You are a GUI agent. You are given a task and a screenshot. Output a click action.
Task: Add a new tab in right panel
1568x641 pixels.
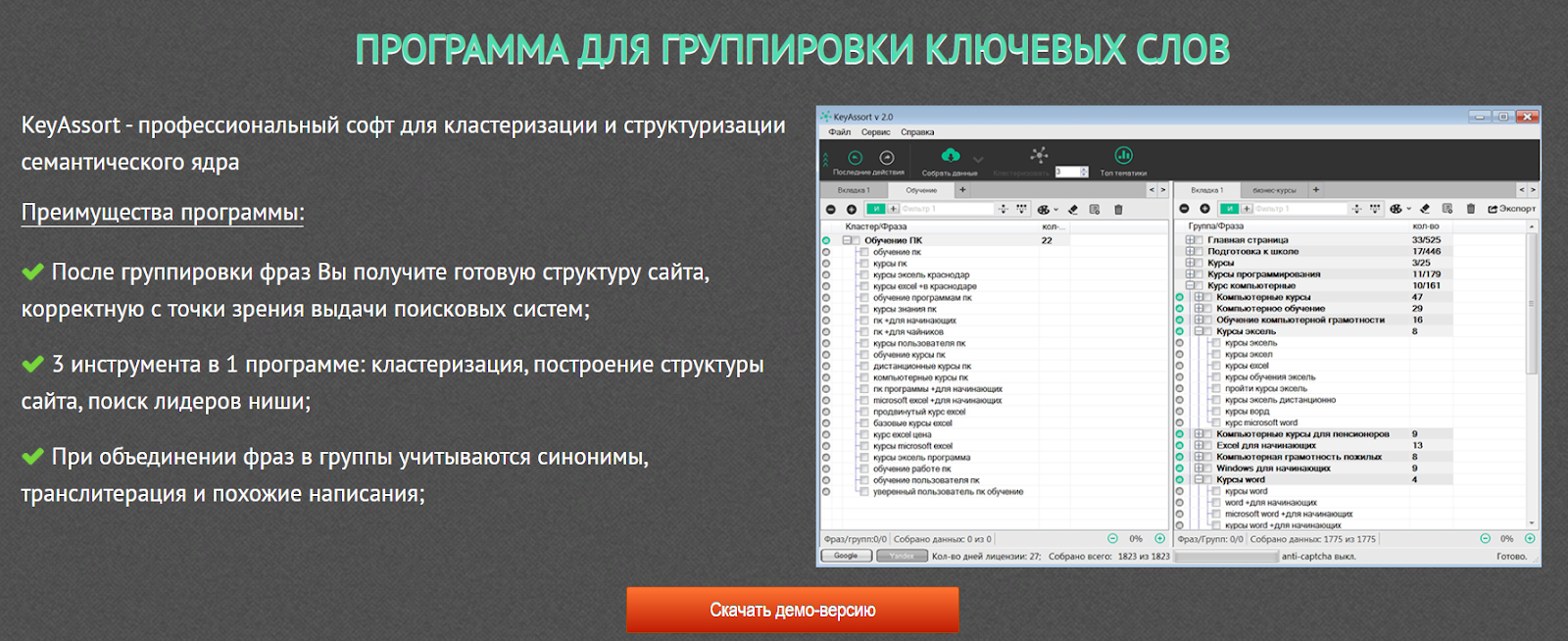(x=1316, y=190)
